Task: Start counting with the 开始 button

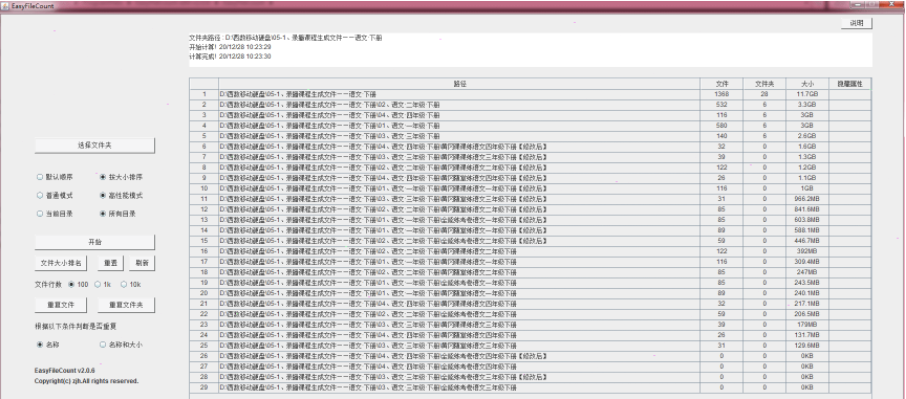Action: point(95,242)
